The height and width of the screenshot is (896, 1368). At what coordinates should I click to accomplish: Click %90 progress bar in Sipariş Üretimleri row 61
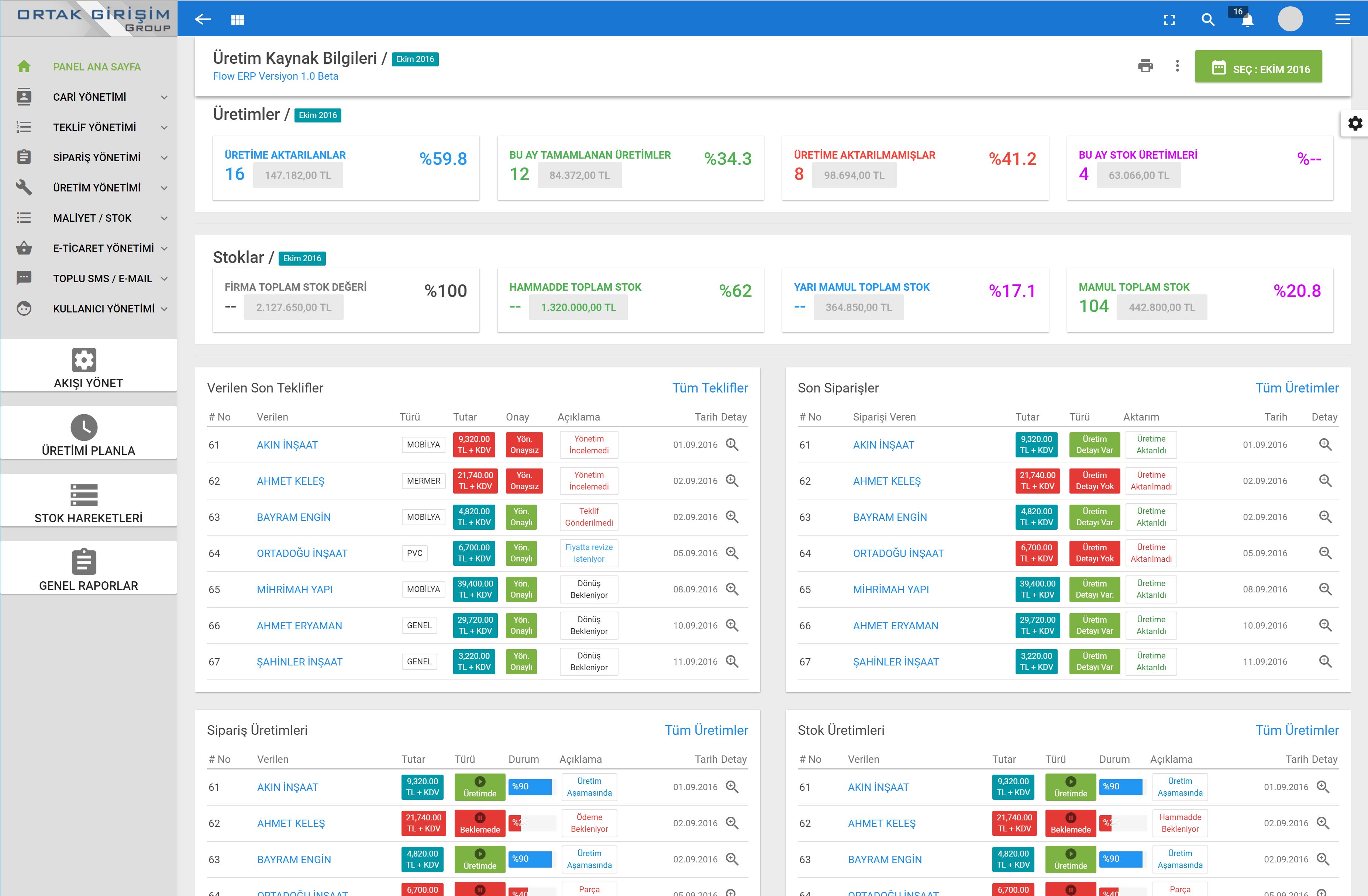click(531, 787)
